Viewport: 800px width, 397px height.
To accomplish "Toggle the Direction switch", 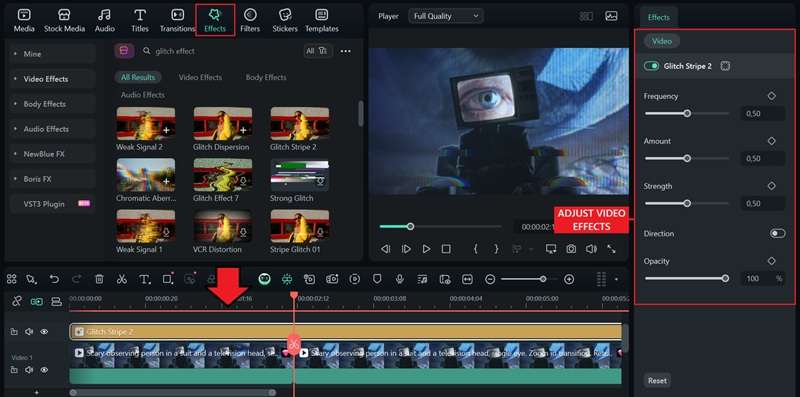I will click(x=778, y=233).
